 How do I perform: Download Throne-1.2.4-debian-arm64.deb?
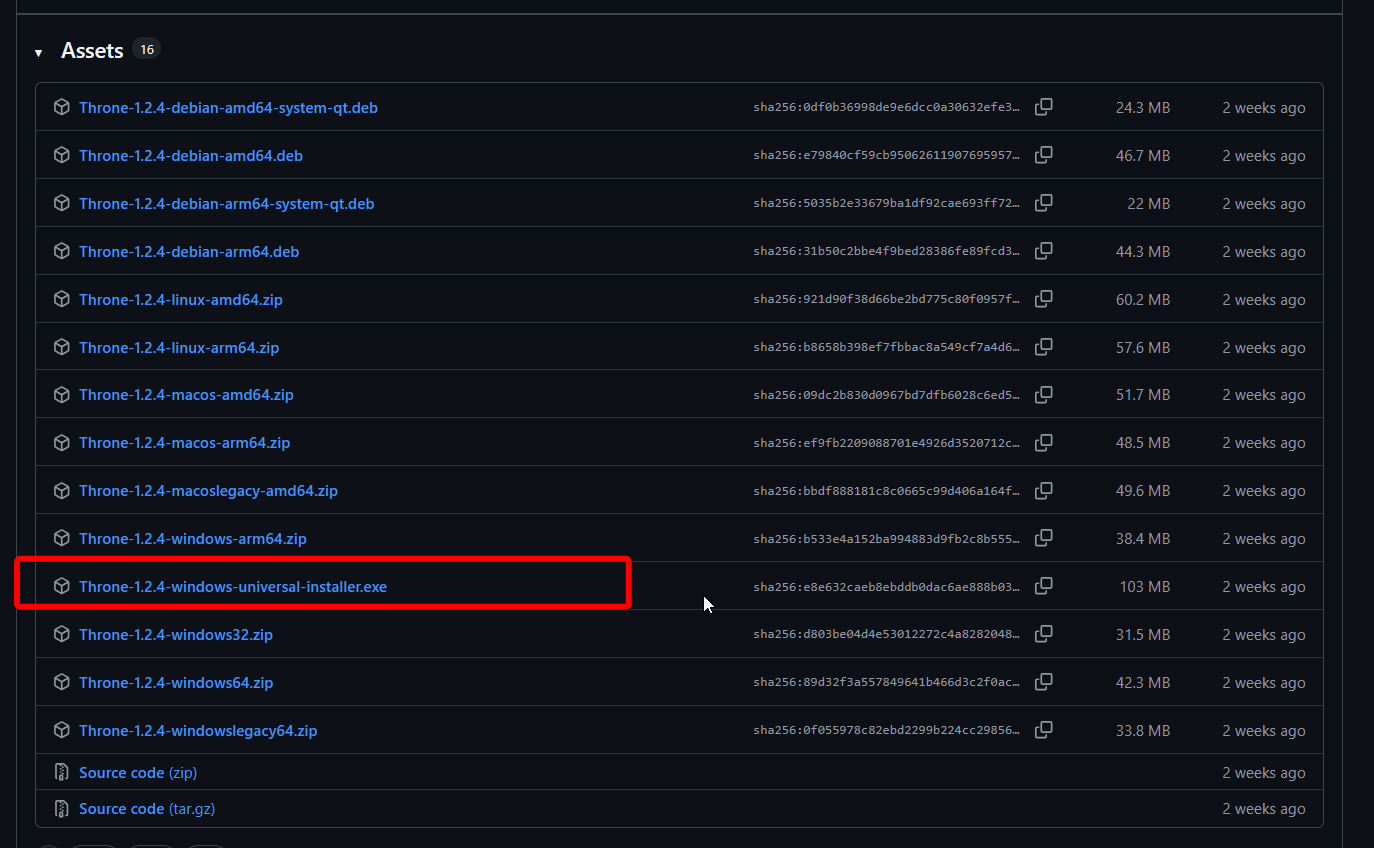pos(189,251)
